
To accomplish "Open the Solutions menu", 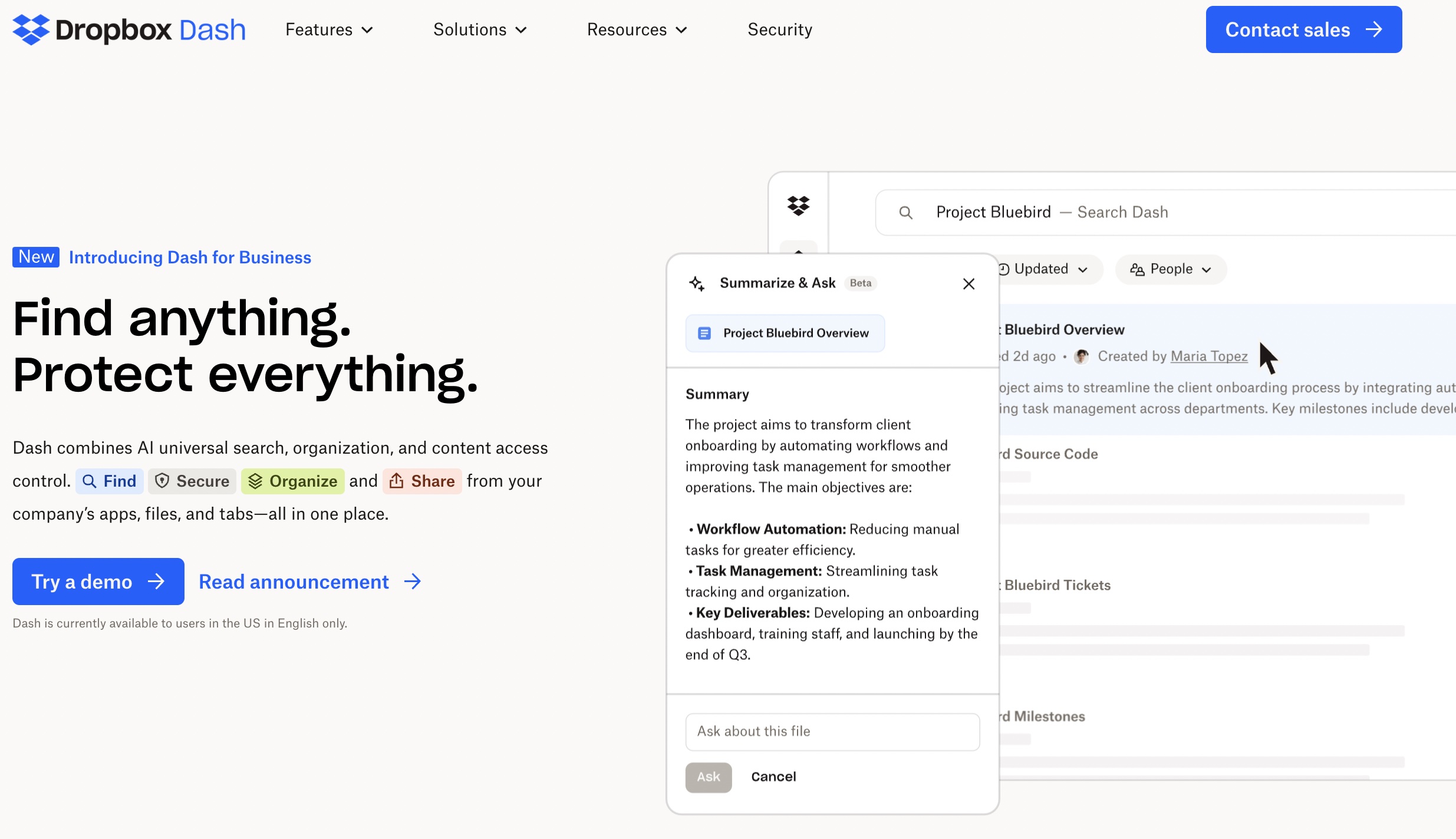I will coord(480,29).
